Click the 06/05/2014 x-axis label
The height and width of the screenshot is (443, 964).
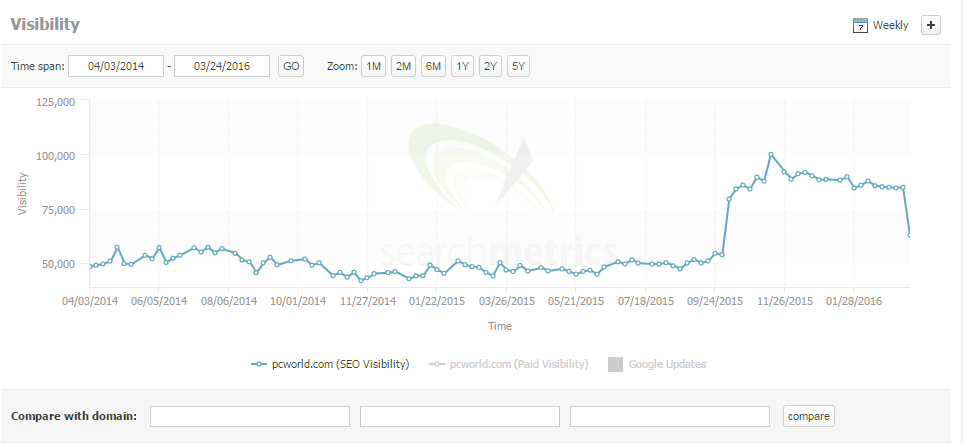point(159,301)
